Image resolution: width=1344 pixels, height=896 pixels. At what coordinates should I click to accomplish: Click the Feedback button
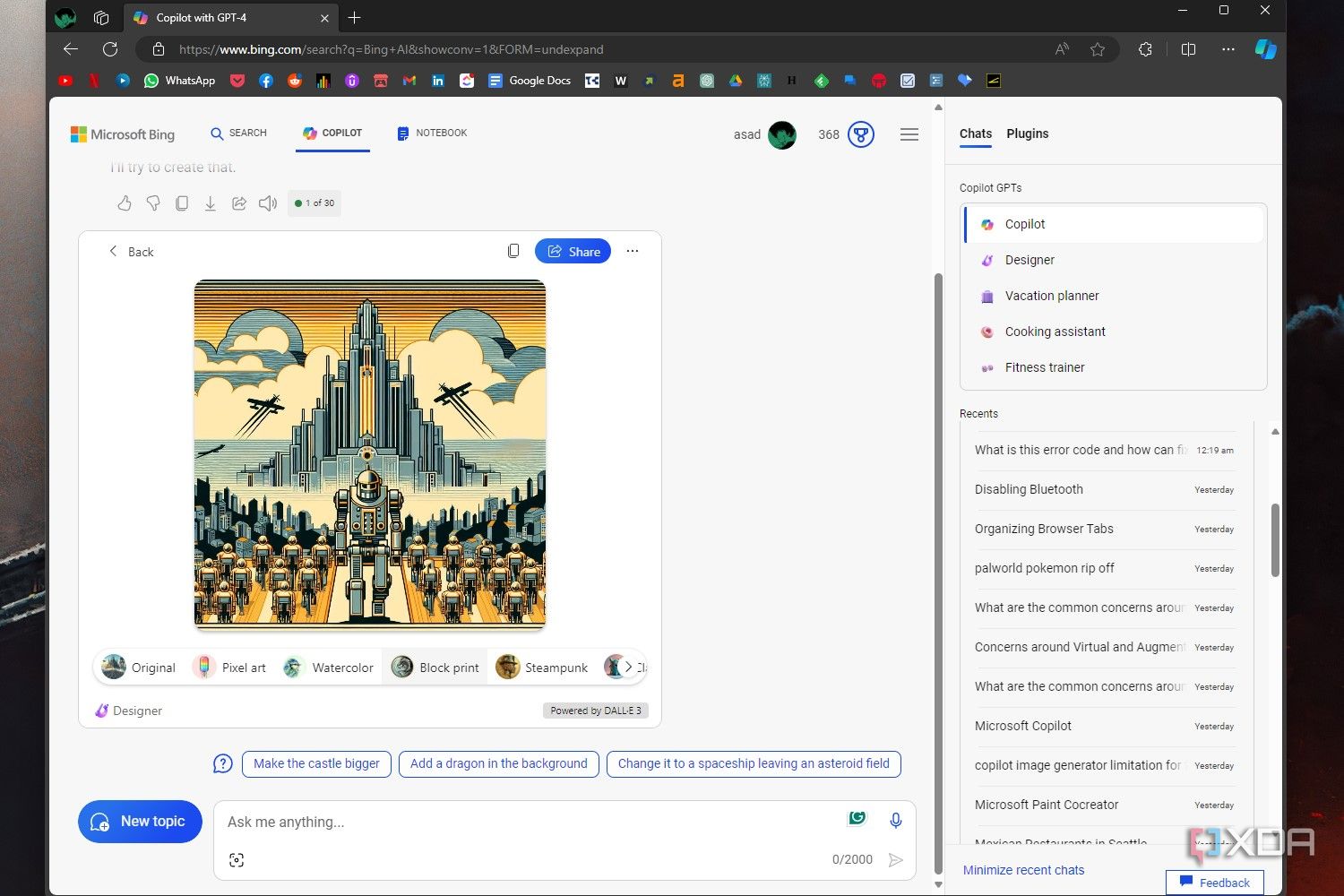(1215, 882)
